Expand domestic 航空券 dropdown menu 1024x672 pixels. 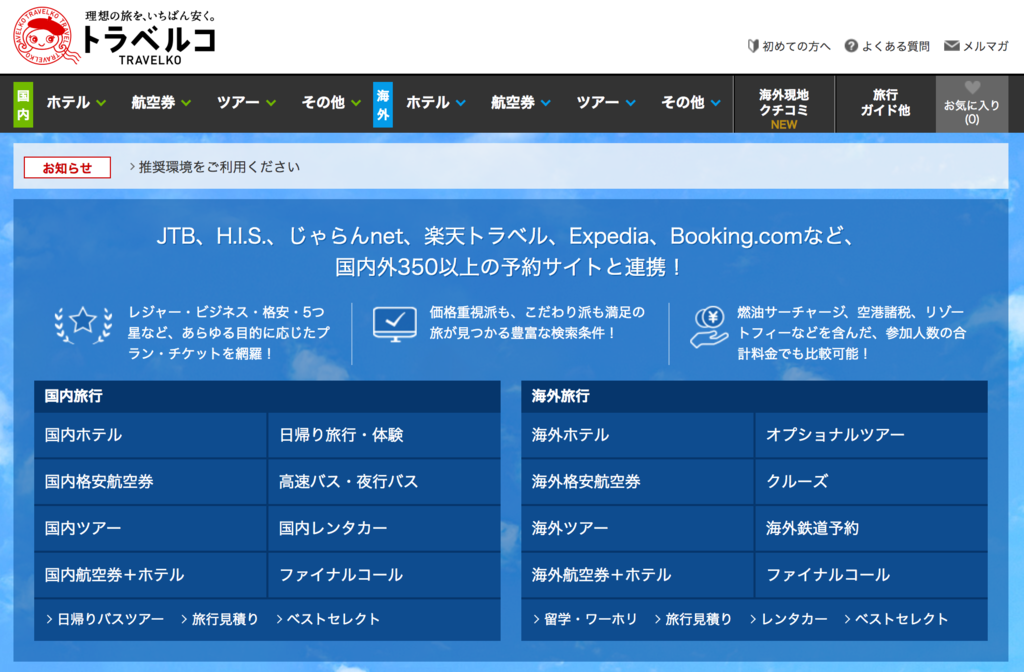tap(161, 103)
